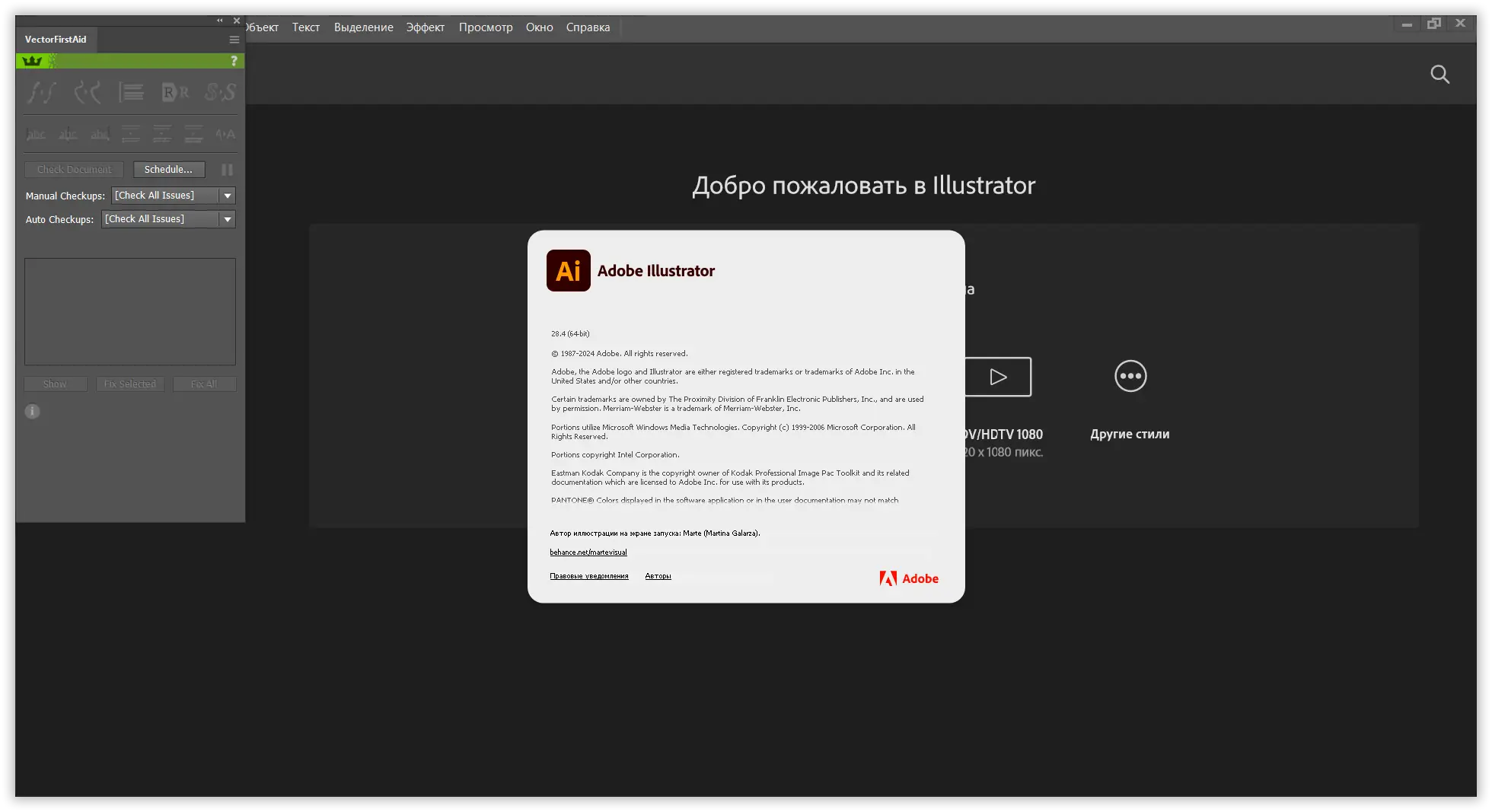Open the Выделение menu
This screenshot has width=1492, height=812.
coord(364,27)
